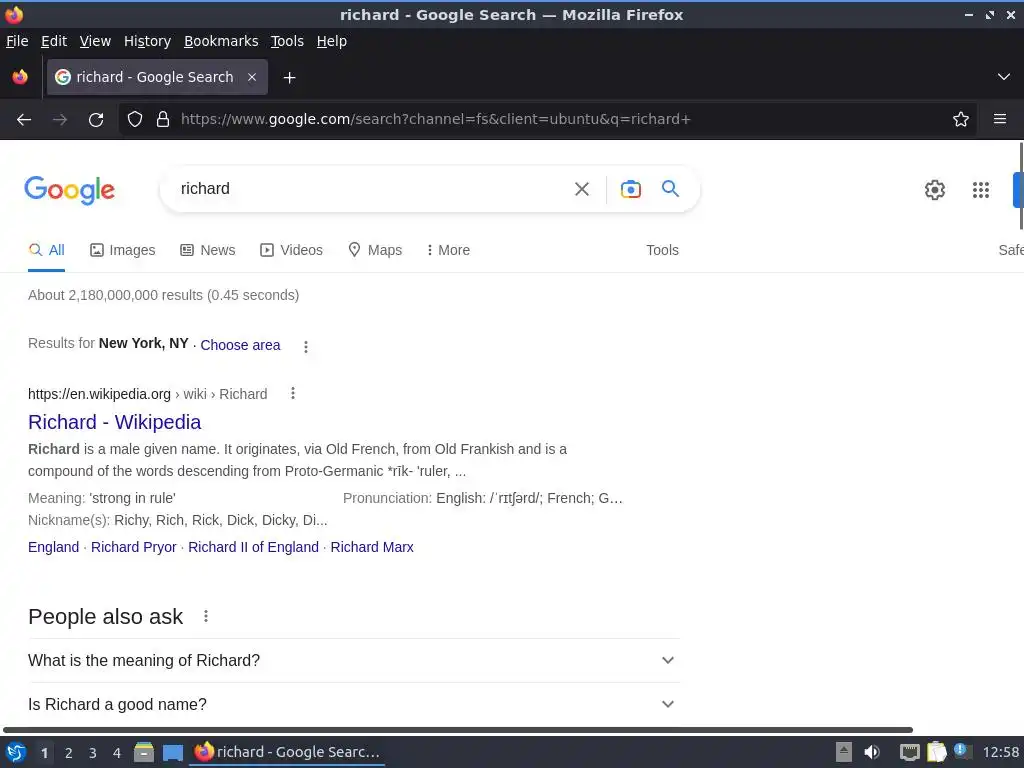Open the Edit menu
The width and height of the screenshot is (1024, 768).
54,41
